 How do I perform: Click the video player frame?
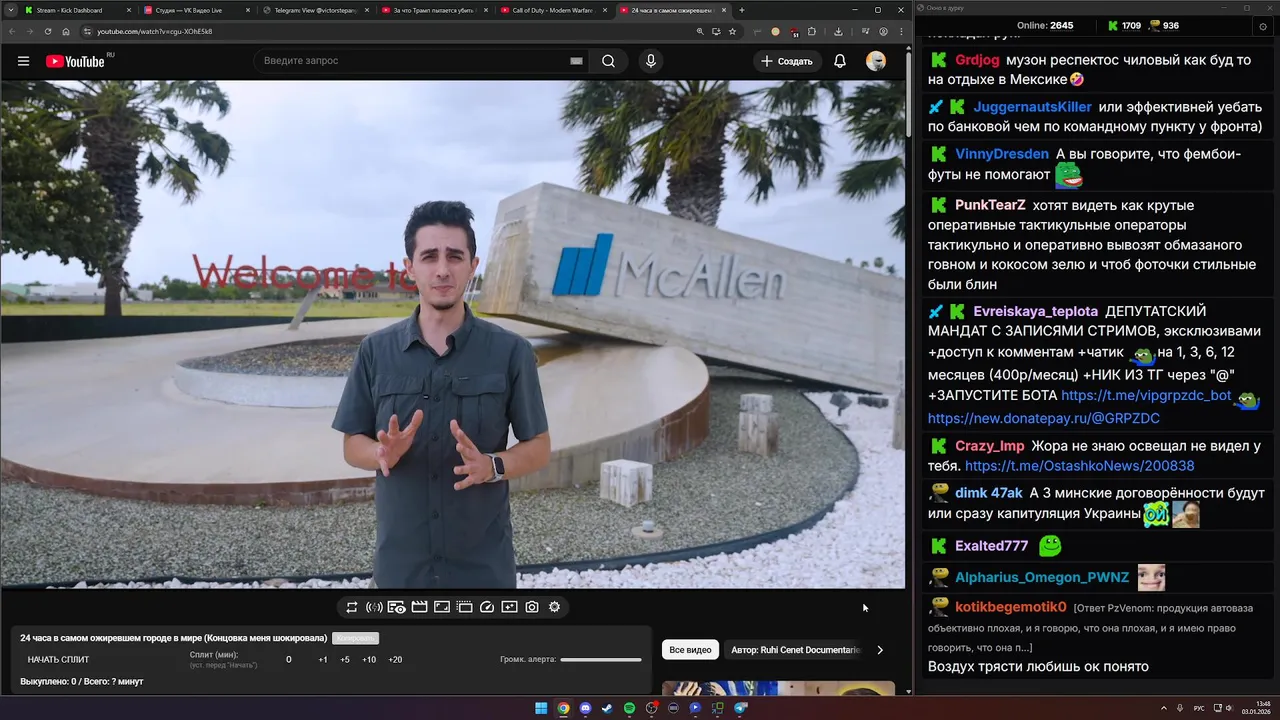pos(453,334)
